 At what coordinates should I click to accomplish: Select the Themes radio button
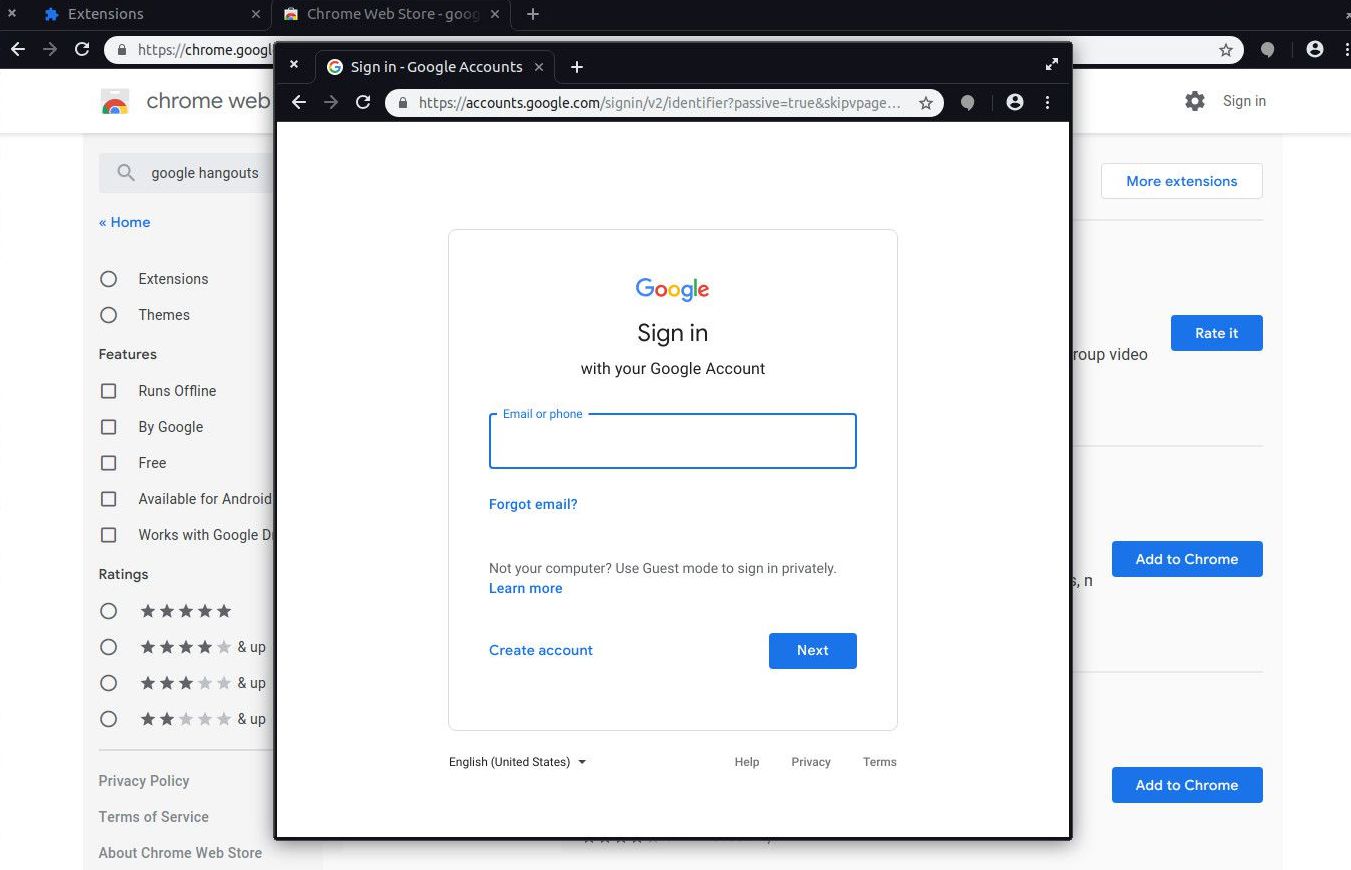coord(108,315)
